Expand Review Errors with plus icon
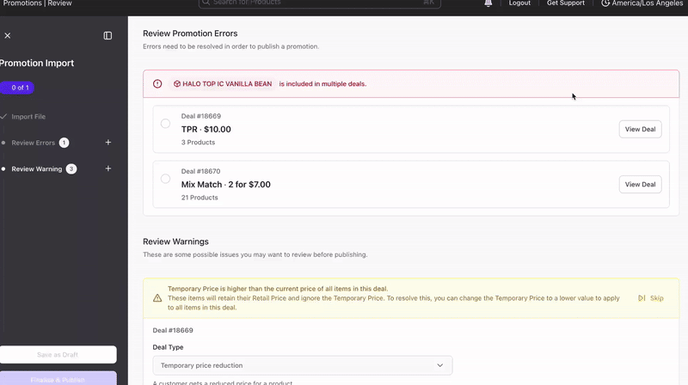The height and width of the screenshot is (385, 688). tap(108, 142)
